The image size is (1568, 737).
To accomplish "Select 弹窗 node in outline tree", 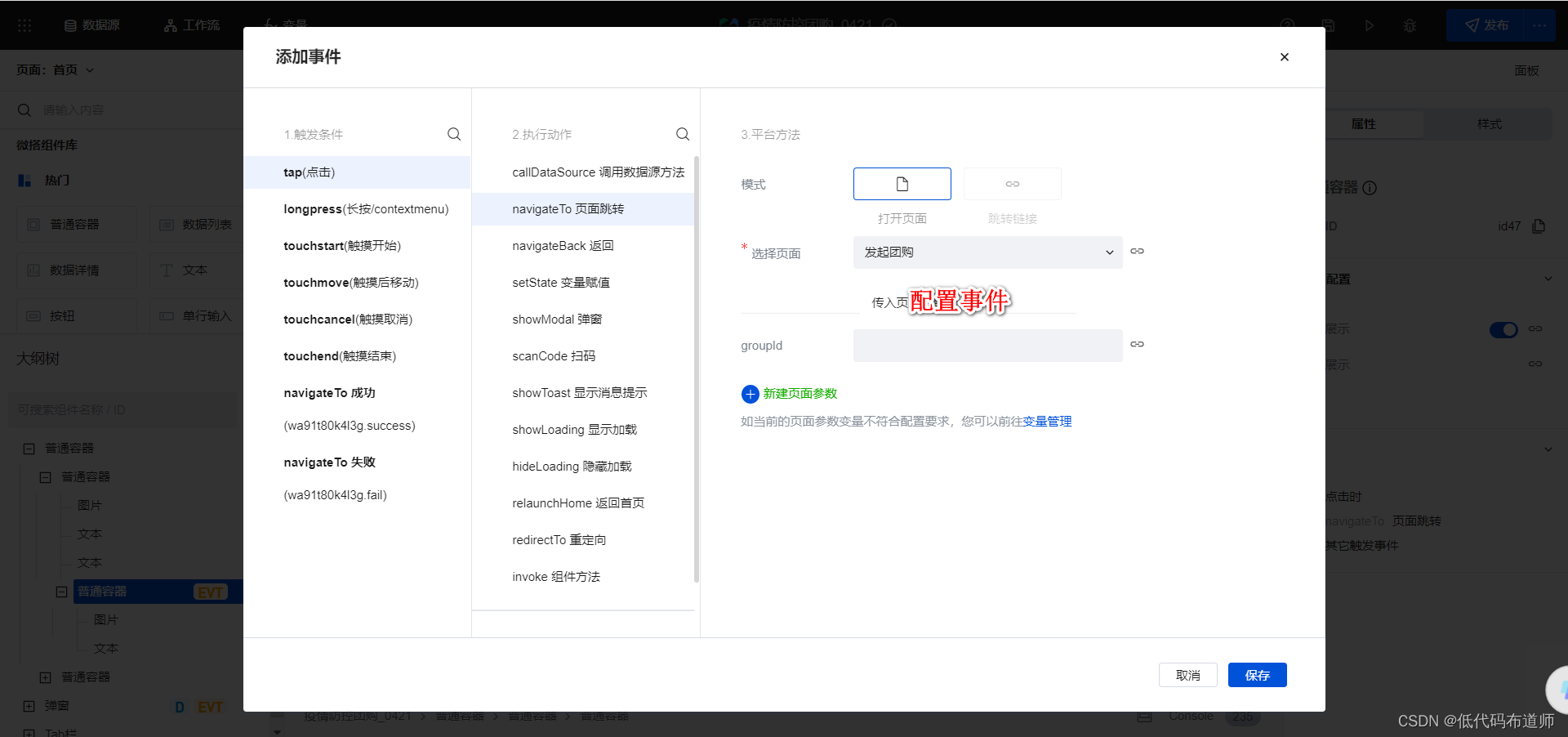I will click(57, 706).
